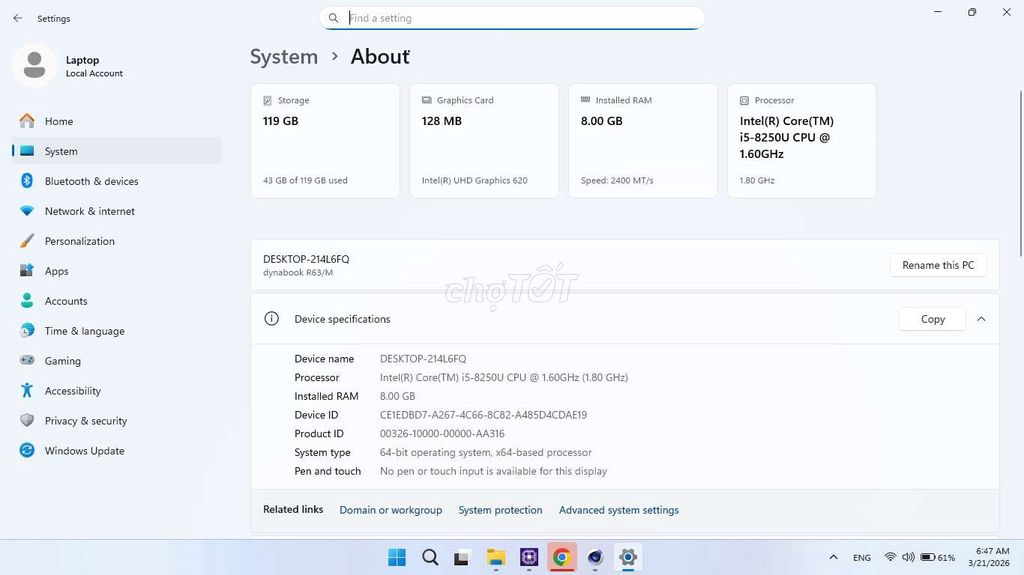Click the Rename this PC button
Screen dimensions: 1024x575
[938, 265]
